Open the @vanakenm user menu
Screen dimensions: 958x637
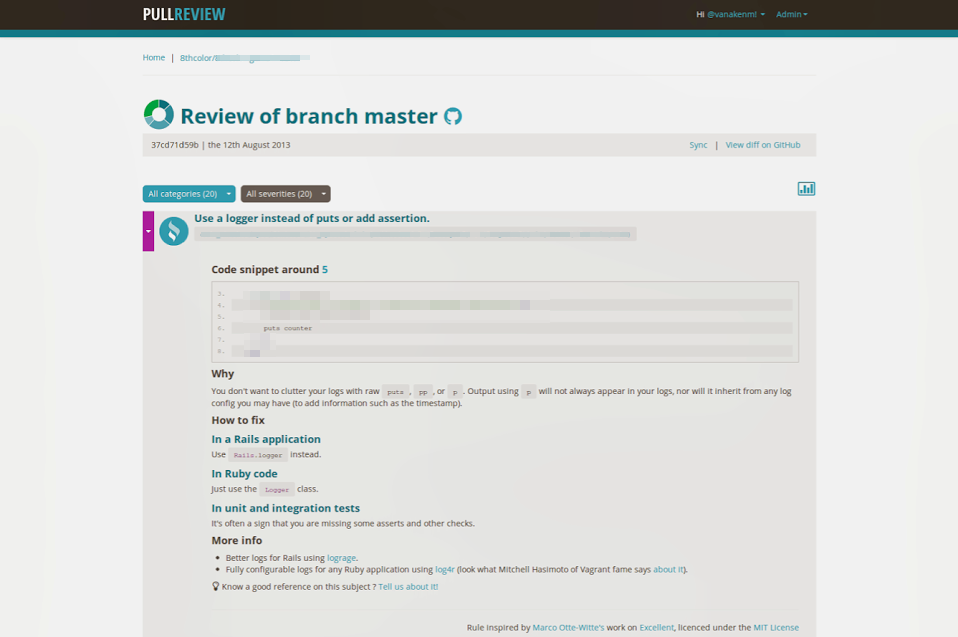click(735, 14)
